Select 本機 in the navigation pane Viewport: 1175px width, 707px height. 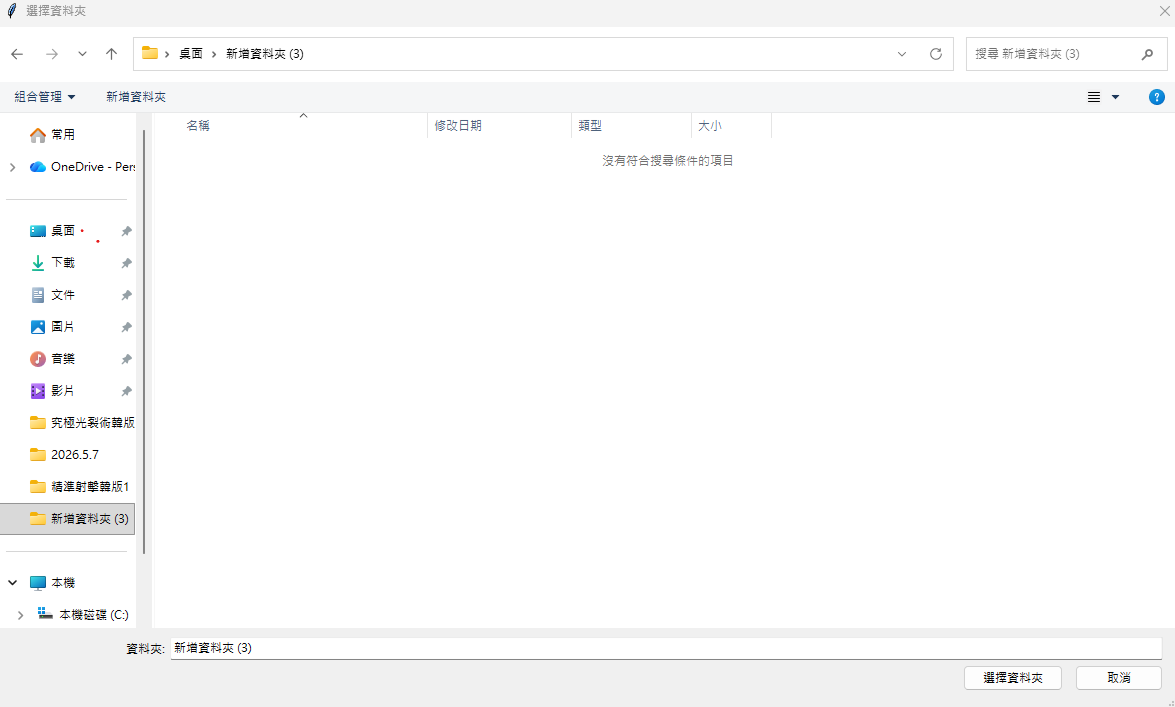click(x=63, y=583)
